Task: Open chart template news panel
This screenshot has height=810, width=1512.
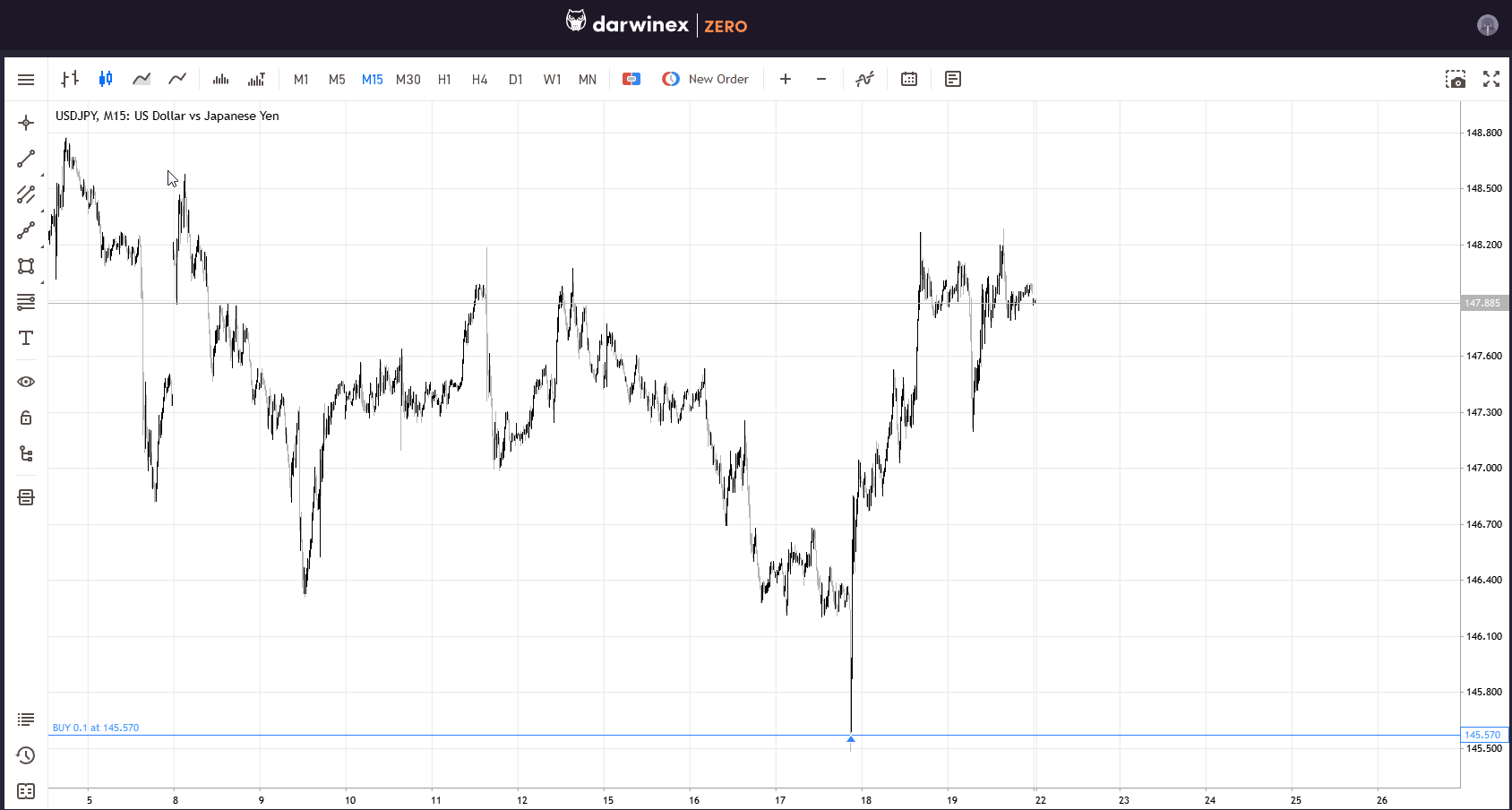Action: [953, 79]
